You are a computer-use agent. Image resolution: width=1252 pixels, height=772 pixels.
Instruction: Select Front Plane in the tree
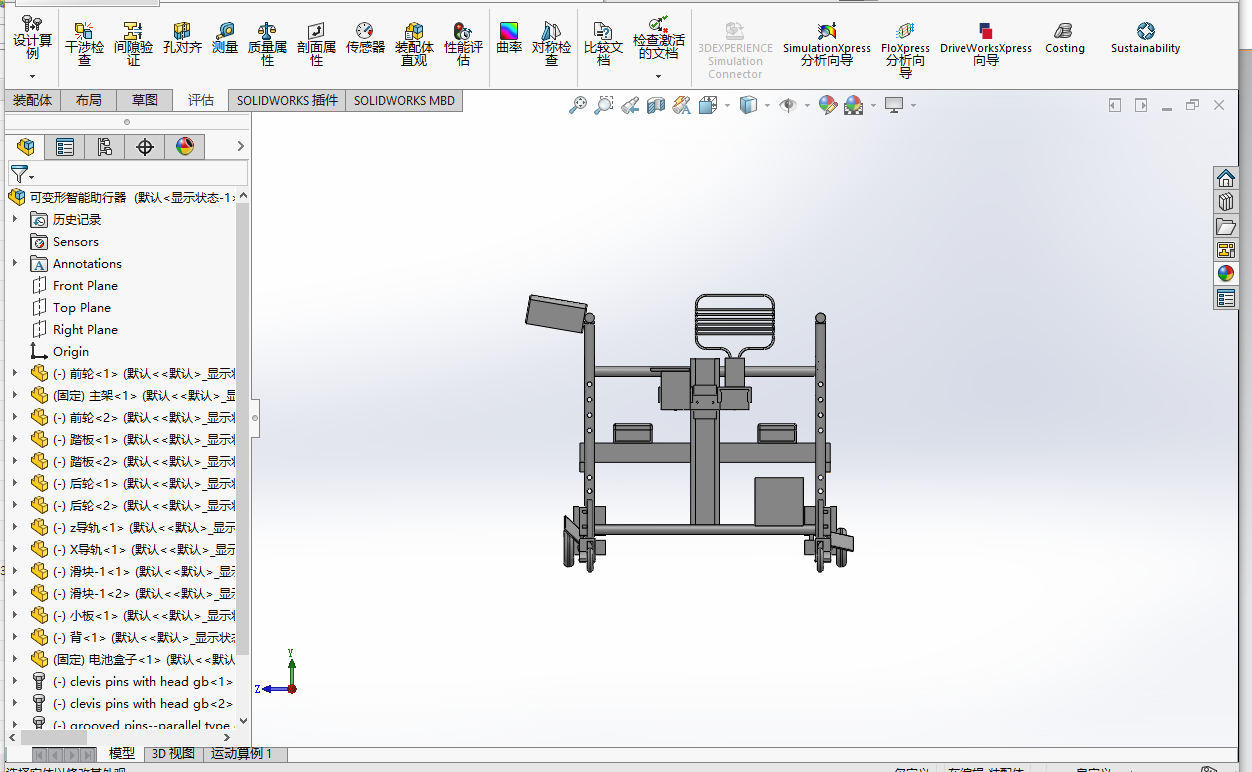coord(85,285)
